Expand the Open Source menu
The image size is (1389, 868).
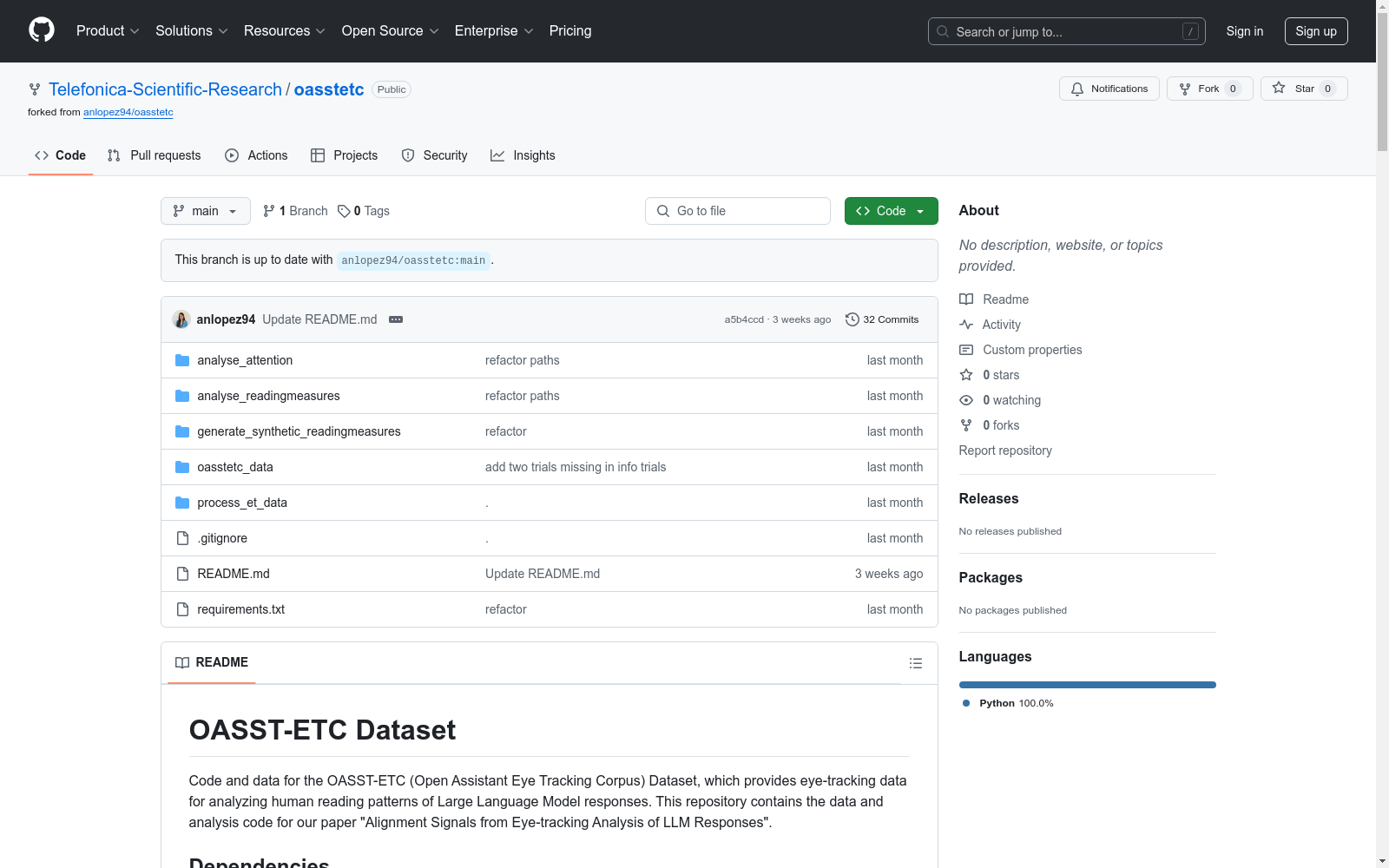pyautogui.click(x=391, y=31)
